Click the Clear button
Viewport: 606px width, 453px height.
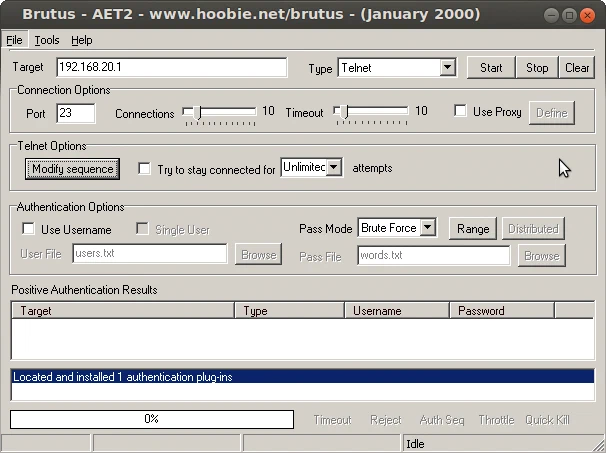577,68
